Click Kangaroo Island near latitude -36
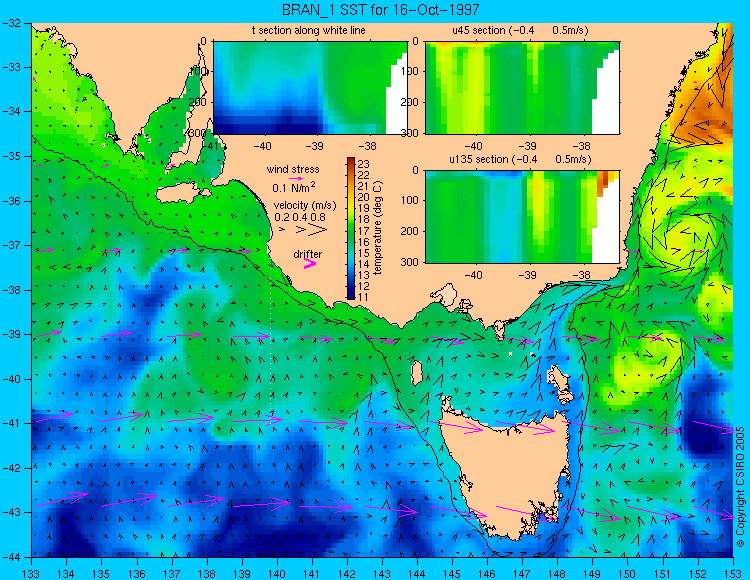750x580 pixels. [x=182, y=194]
